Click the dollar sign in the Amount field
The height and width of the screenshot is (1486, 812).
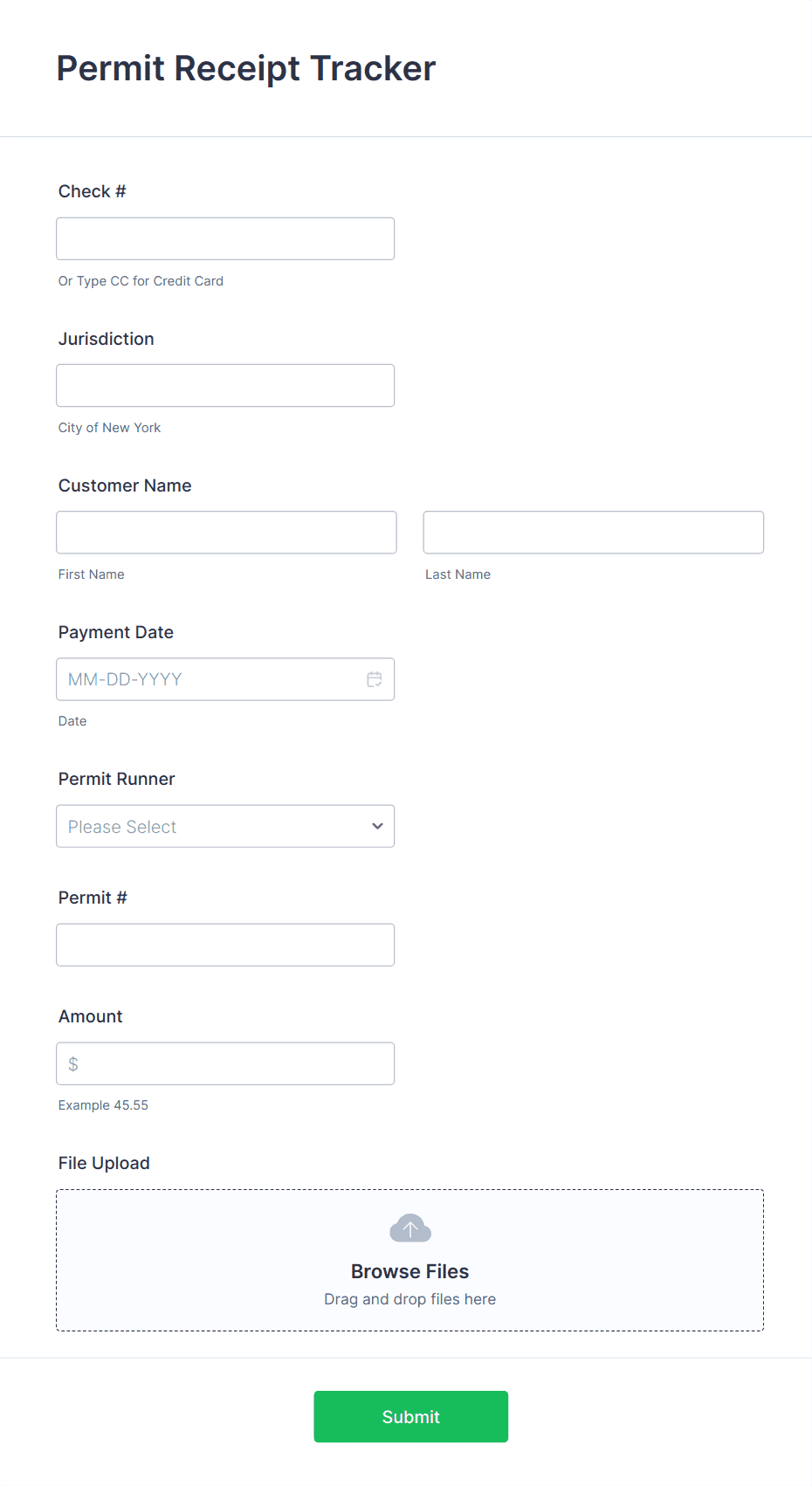pyautogui.click(x=73, y=1063)
